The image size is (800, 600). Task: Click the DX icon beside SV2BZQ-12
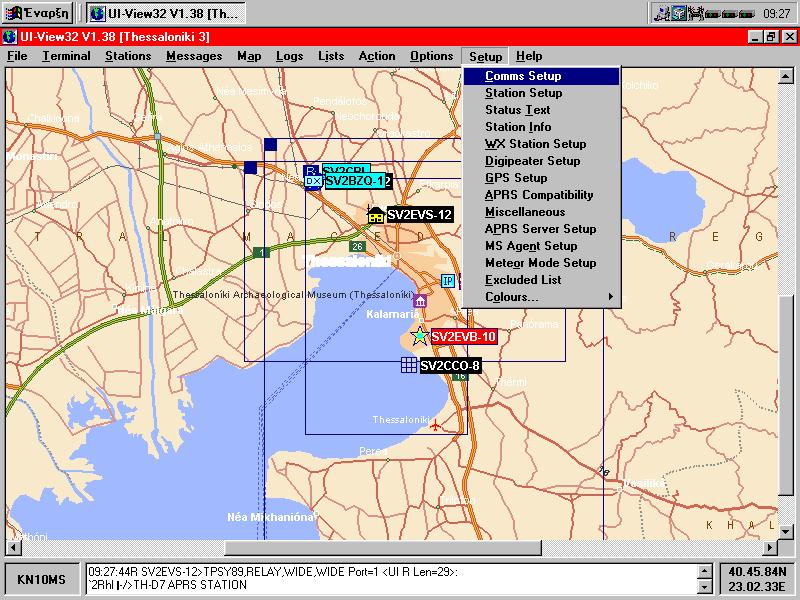point(313,181)
